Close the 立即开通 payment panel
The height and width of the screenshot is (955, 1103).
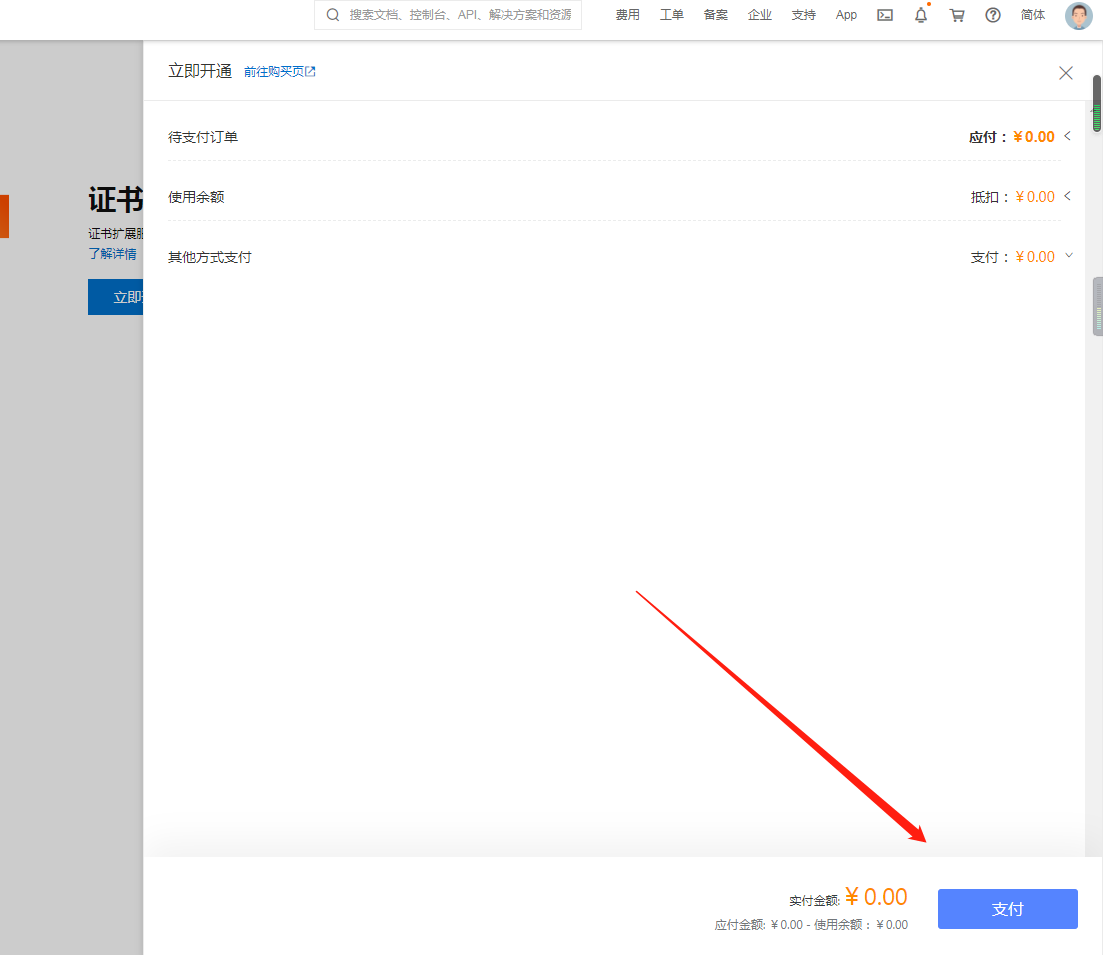(1066, 73)
